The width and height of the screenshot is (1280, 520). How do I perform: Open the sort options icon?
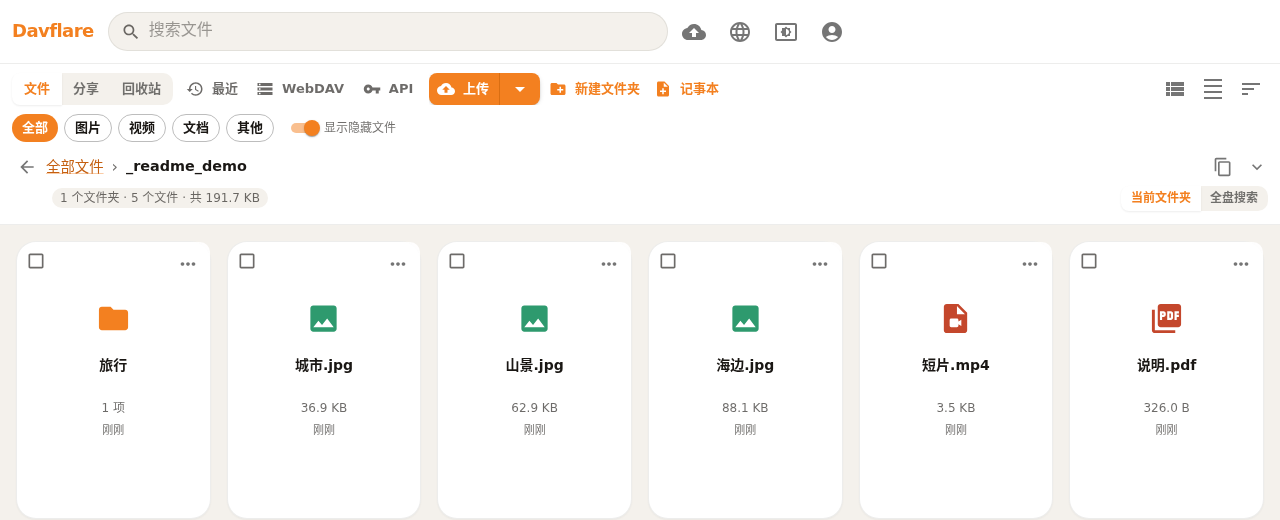(x=1251, y=89)
